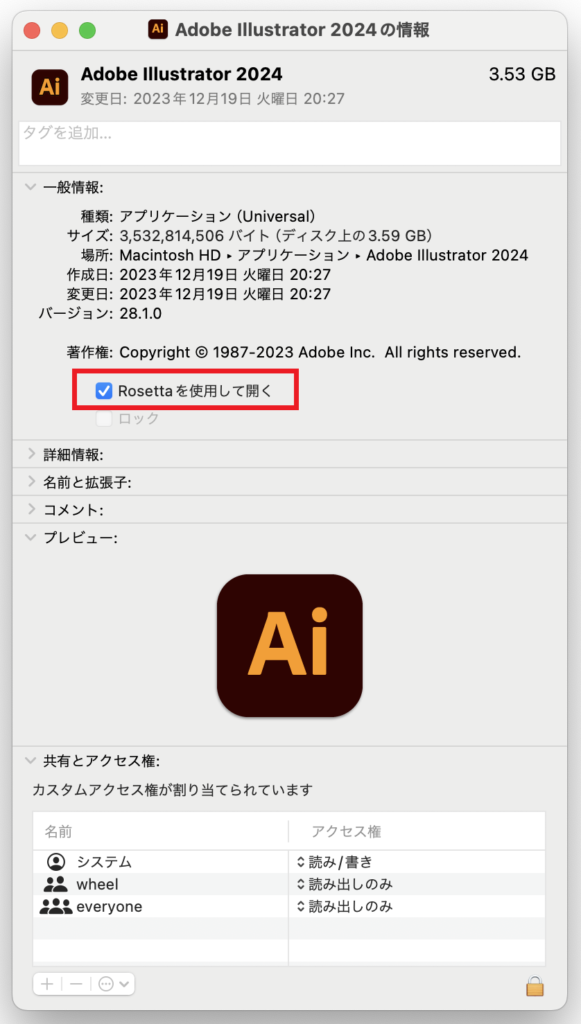
Task: Open the wheel 読み出しのみ privilege dropdown
Action: 344,884
